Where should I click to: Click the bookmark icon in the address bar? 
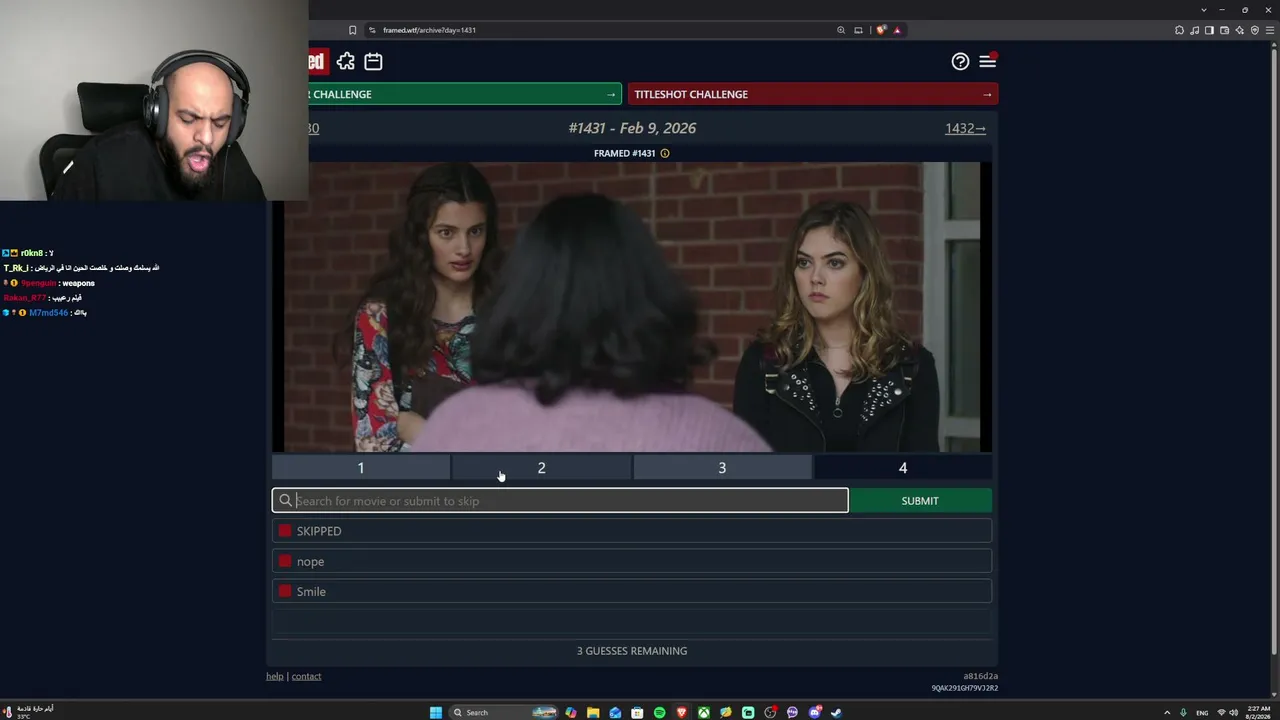pyautogui.click(x=352, y=30)
